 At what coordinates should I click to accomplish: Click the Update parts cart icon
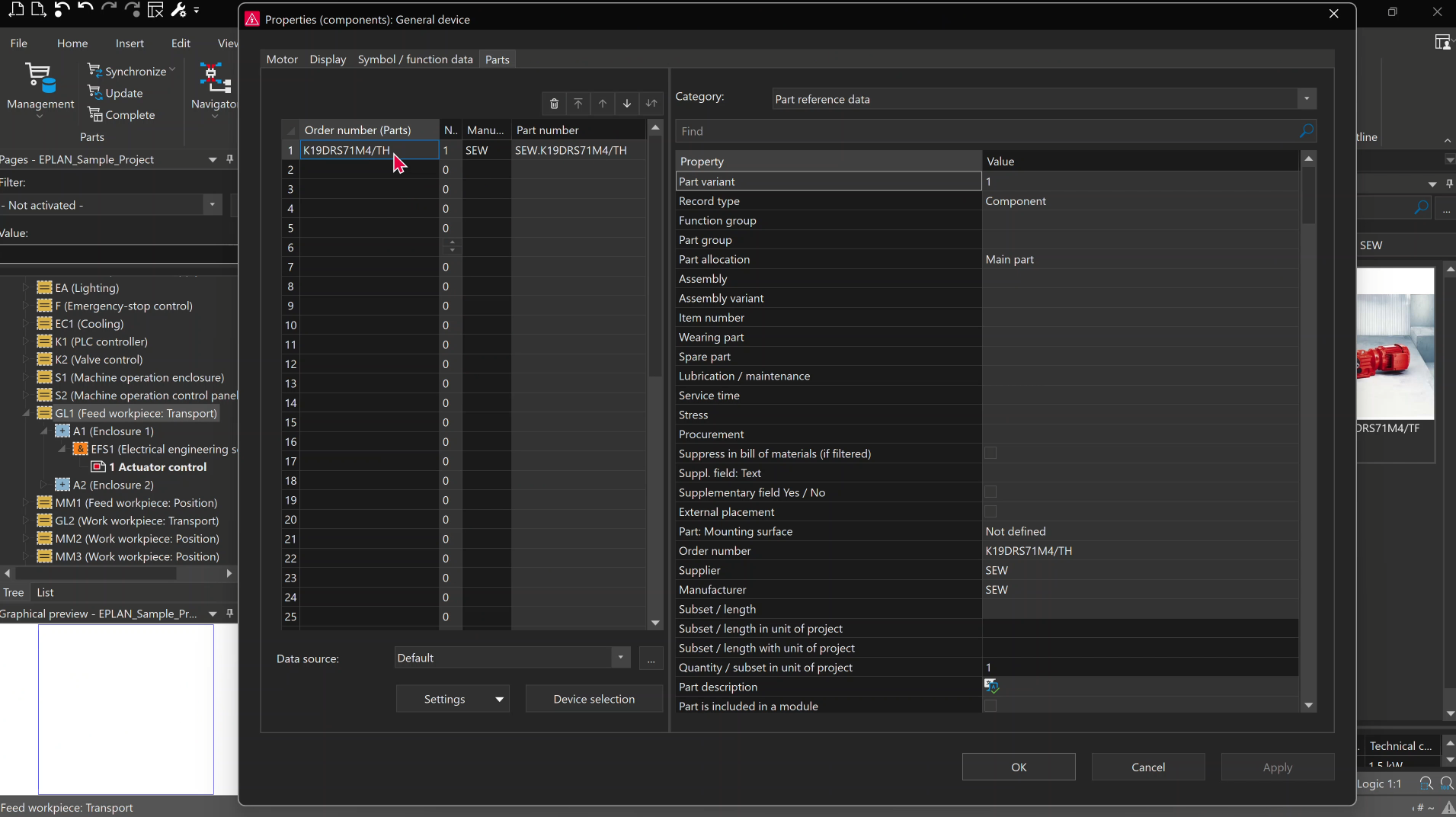point(95,93)
